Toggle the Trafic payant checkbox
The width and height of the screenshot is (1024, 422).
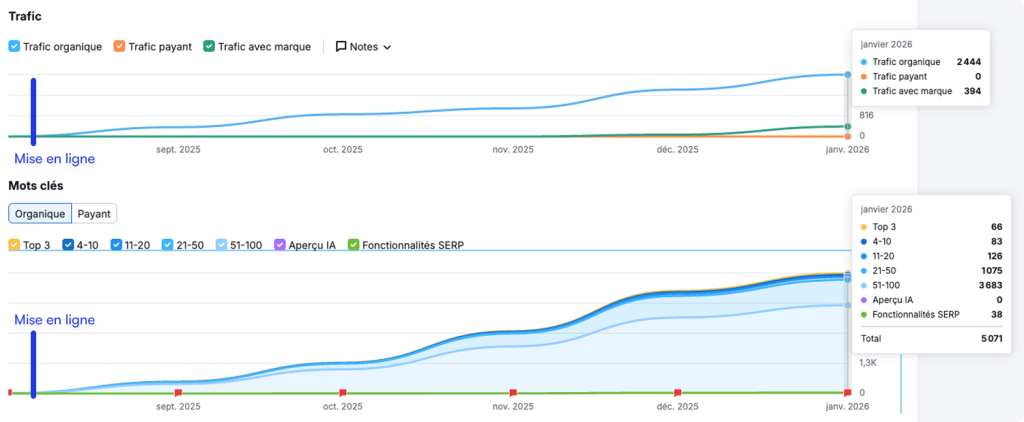[120, 46]
